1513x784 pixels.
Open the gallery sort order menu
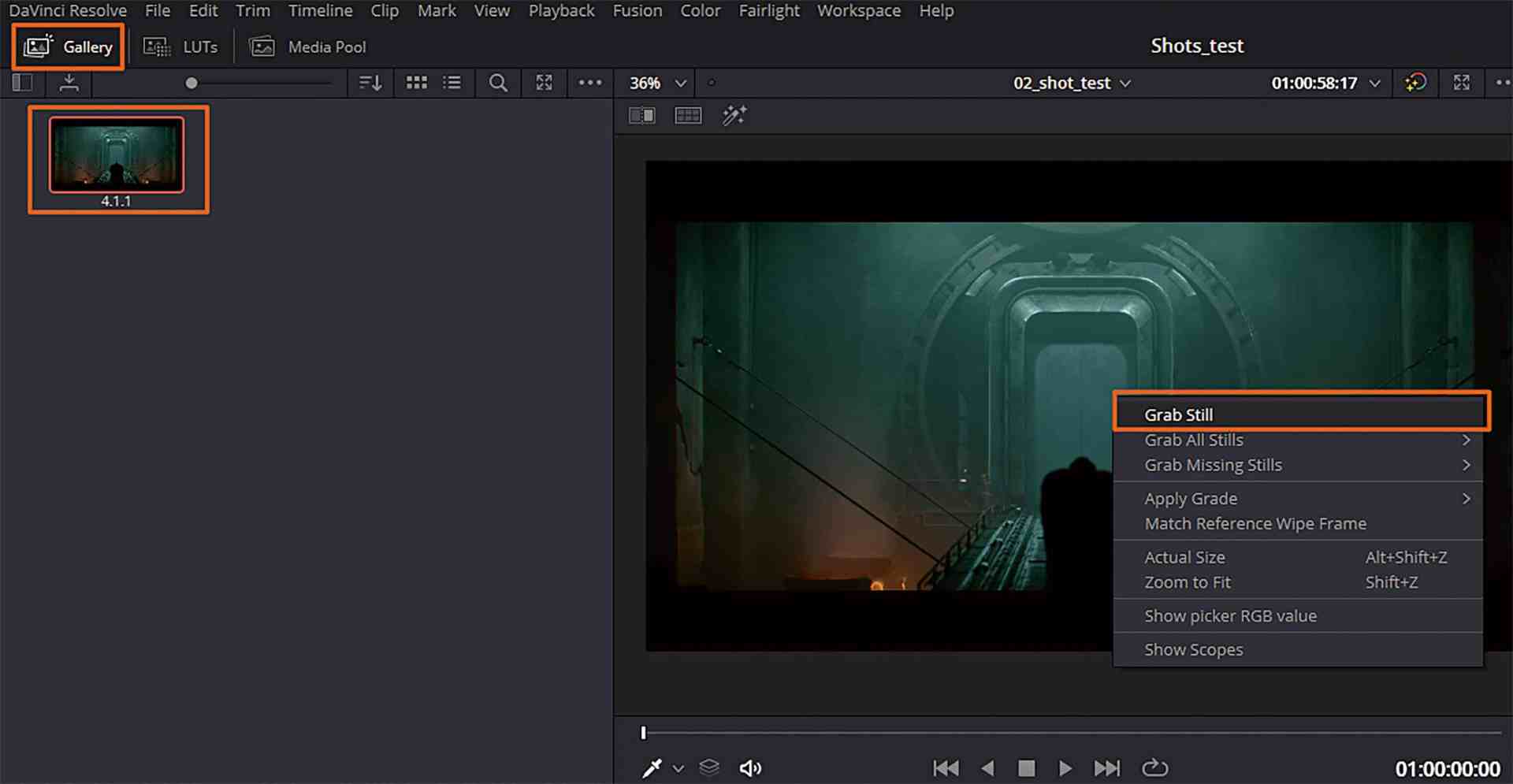coord(370,83)
